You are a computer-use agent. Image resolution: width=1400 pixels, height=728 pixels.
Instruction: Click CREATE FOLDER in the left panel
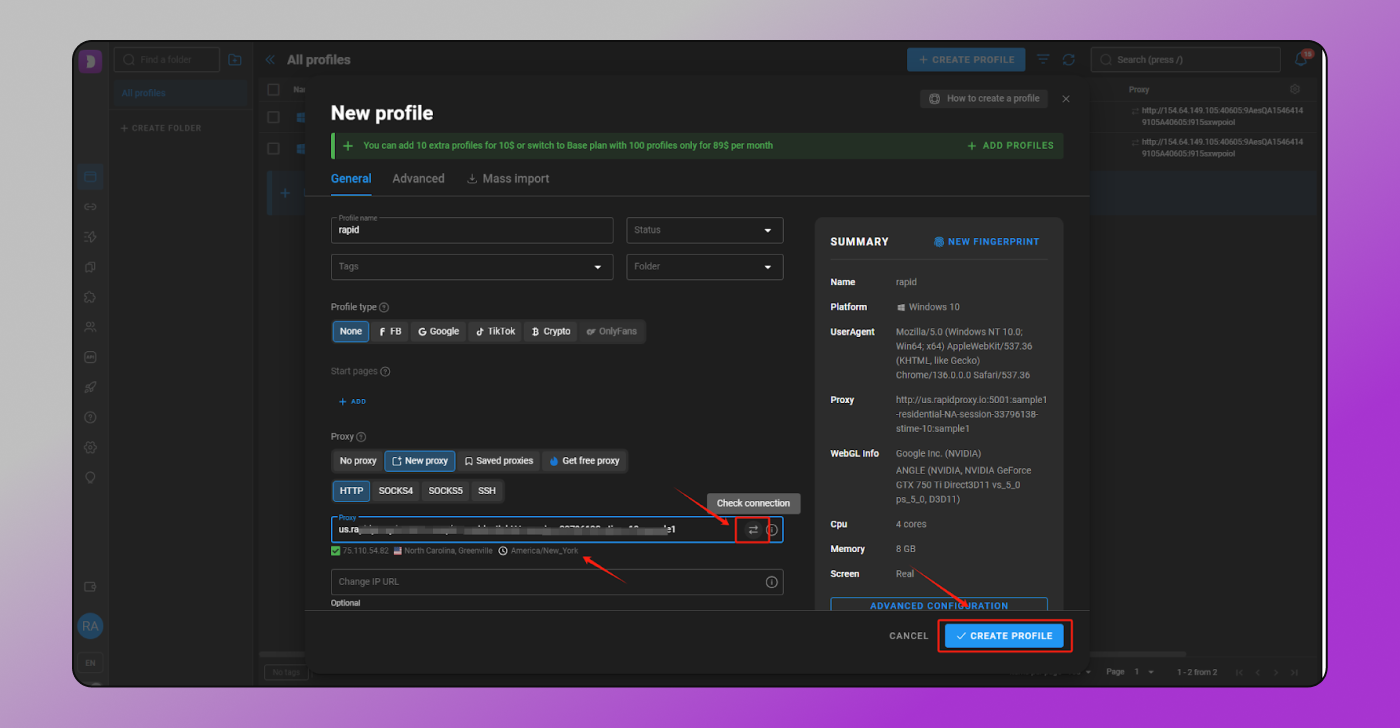[161, 129]
